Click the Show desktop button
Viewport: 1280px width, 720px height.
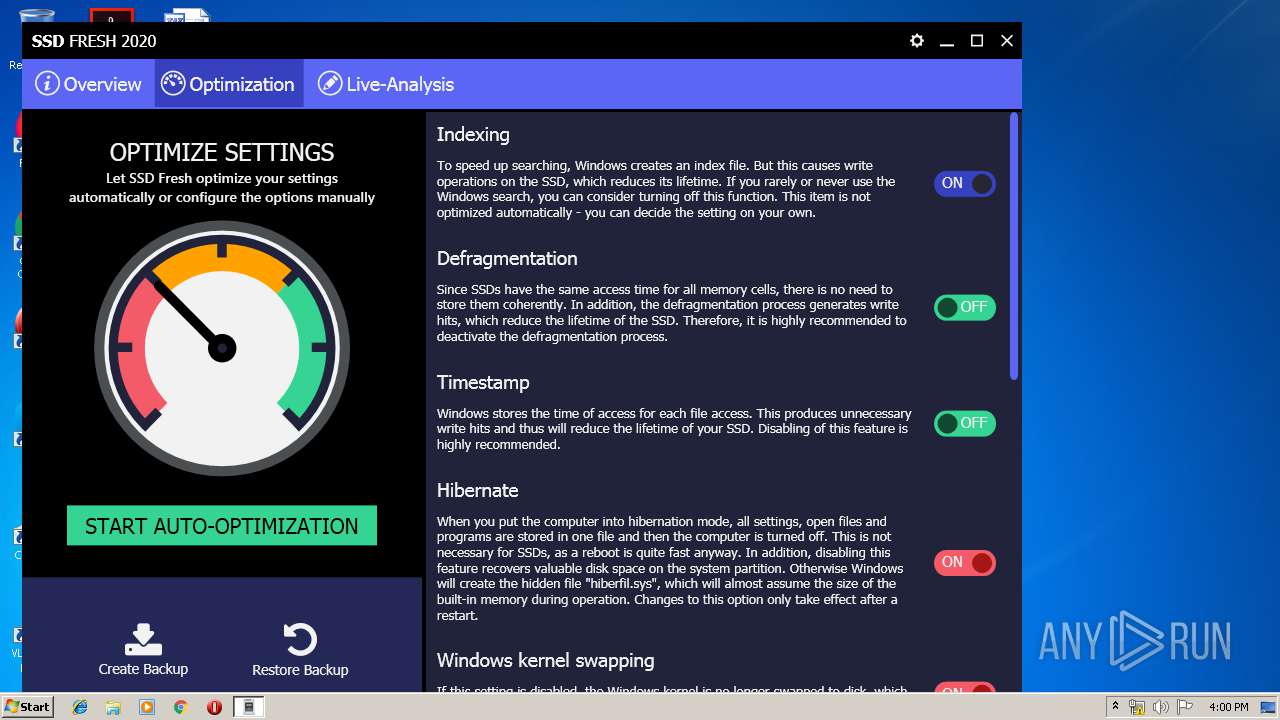[1270, 707]
